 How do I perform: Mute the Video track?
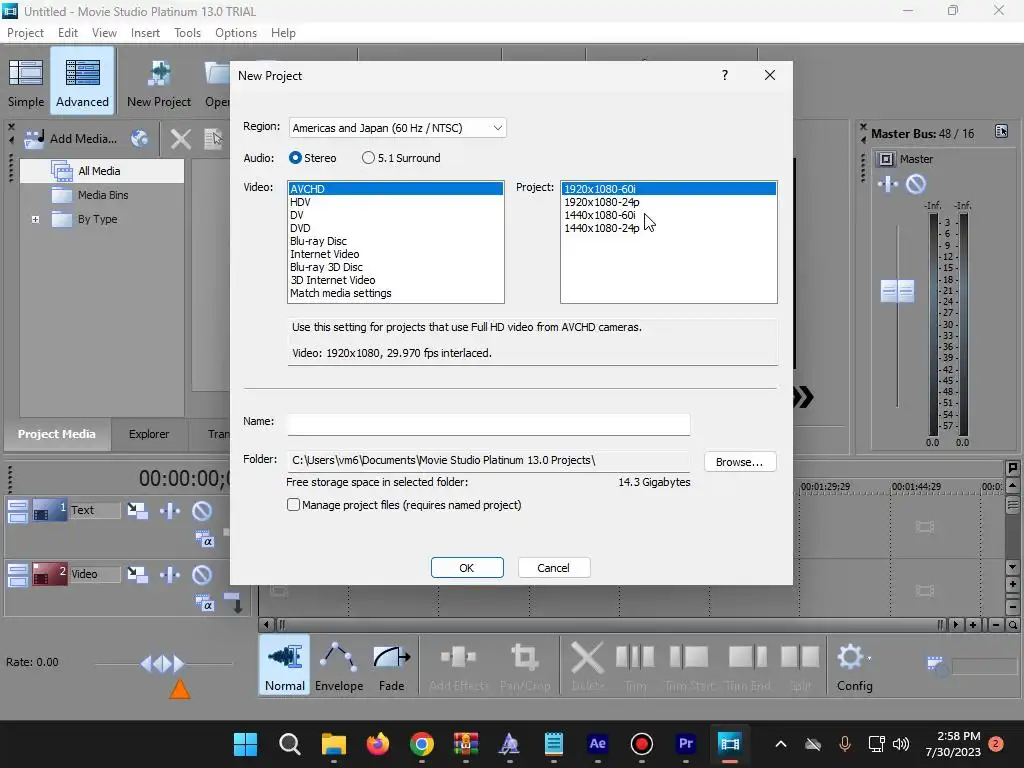(202, 574)
